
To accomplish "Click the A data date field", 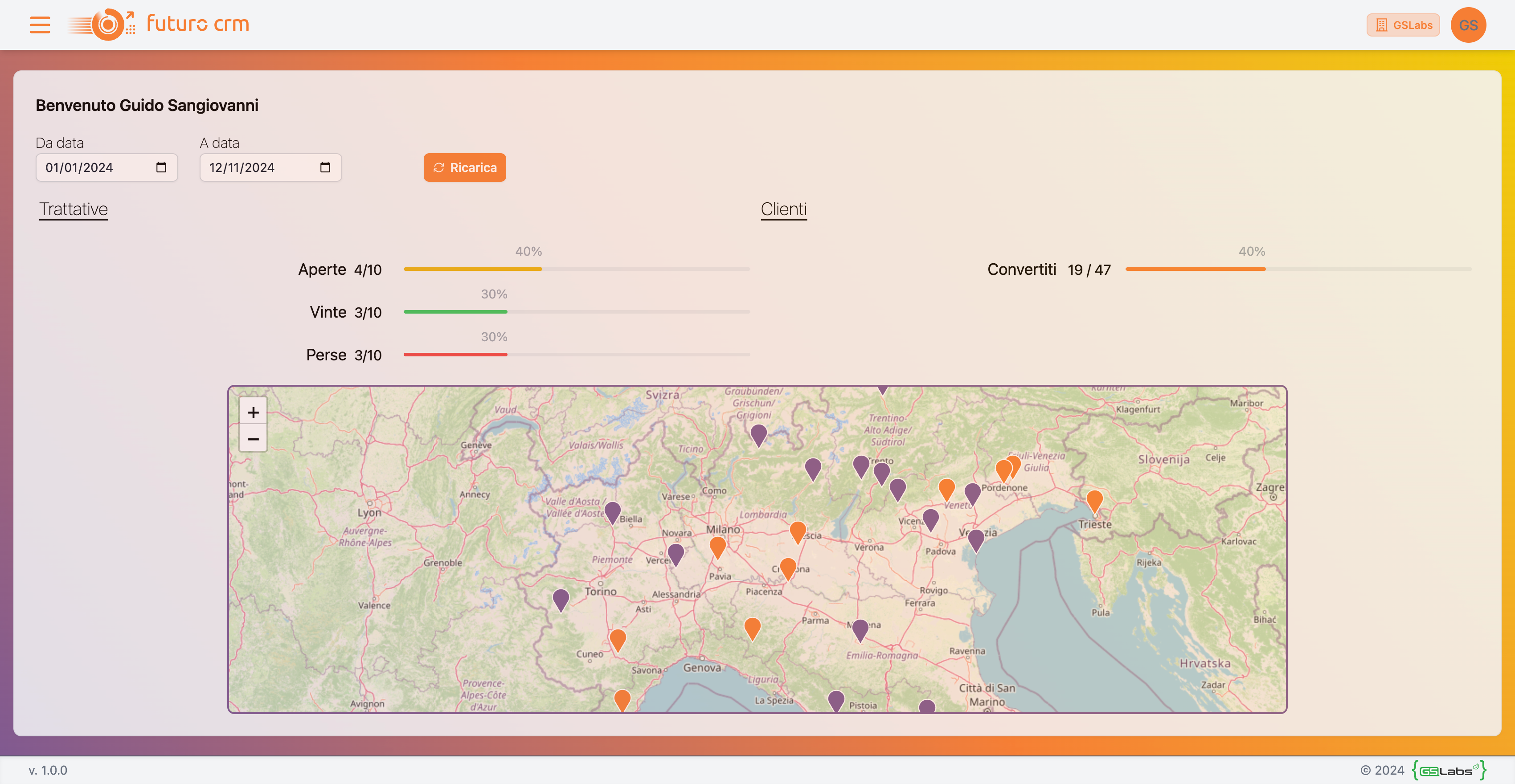I will pyautogui.click(x=270, y=167).
